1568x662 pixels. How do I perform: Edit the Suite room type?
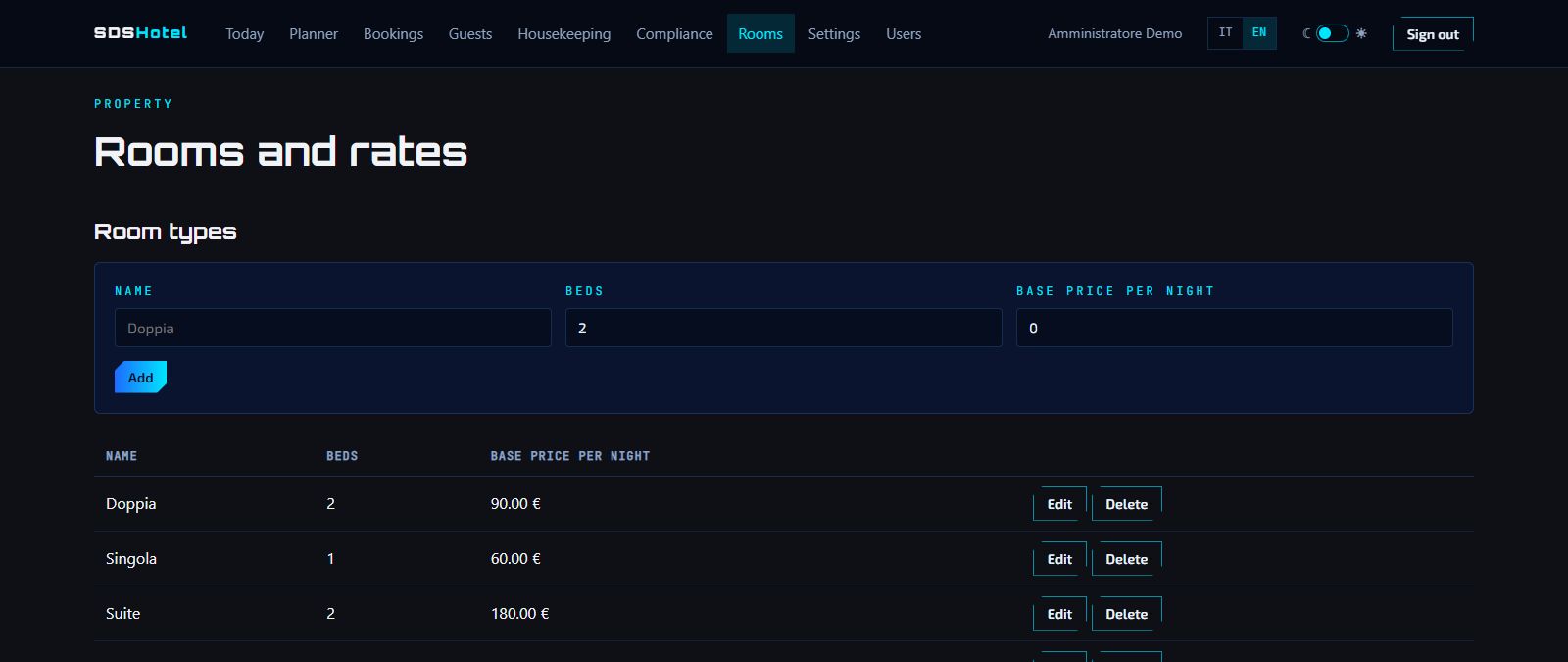1059,614
